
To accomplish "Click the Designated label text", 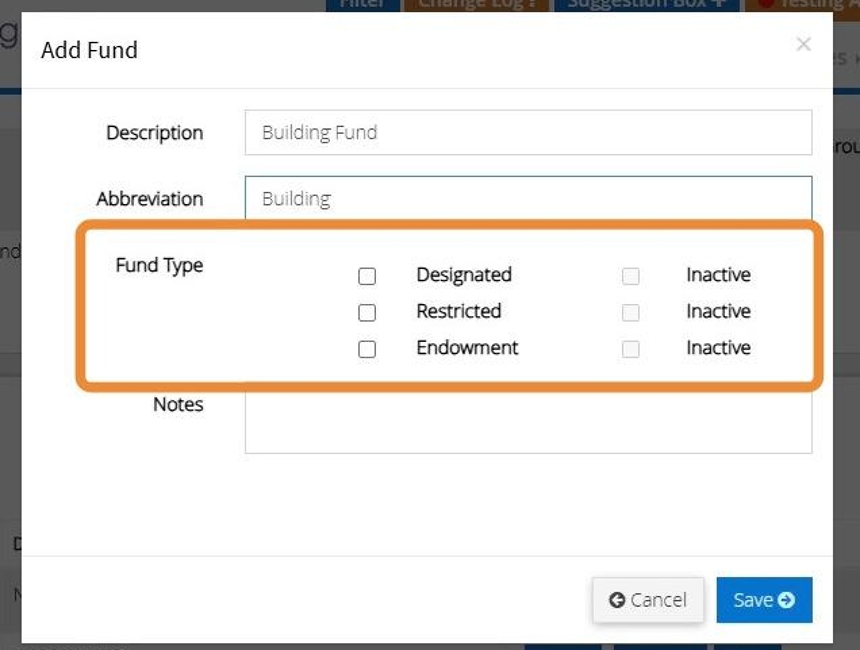I will point(464,275).
